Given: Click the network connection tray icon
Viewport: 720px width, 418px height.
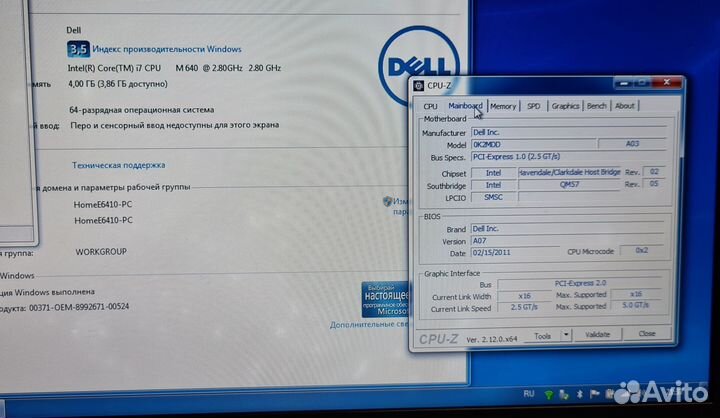Looking at the screenshot, I should (564, 395).
